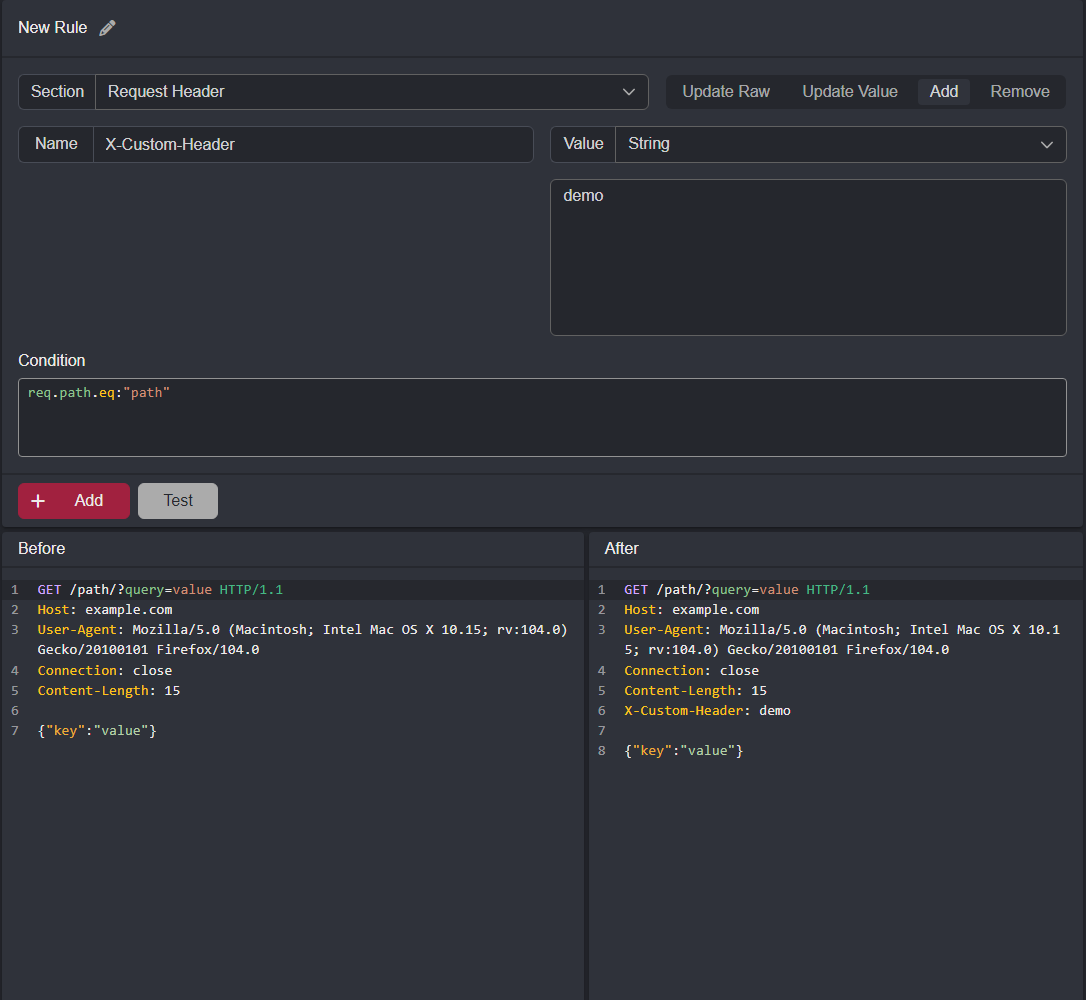Viewport: 1086px width, 1000px height.
Task: Click the Test button
Action: click(x=178, y=501)
